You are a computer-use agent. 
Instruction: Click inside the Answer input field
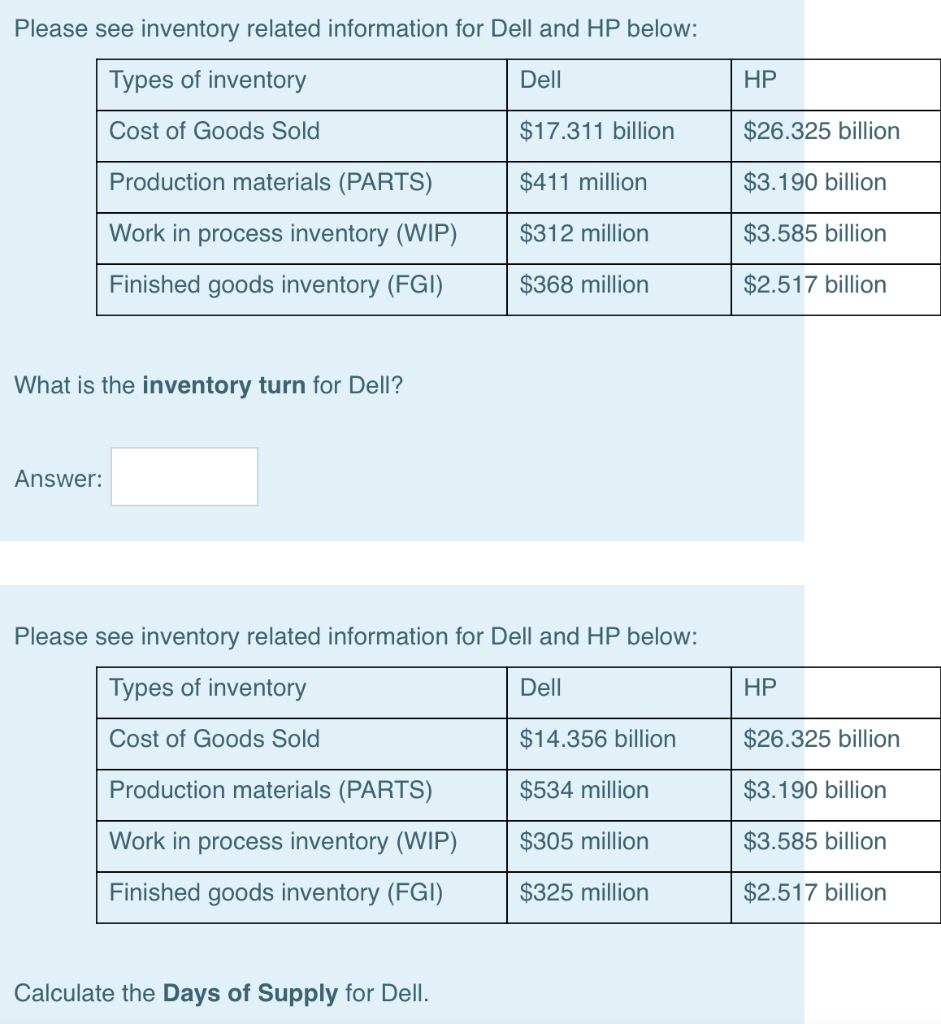(183, 476)
